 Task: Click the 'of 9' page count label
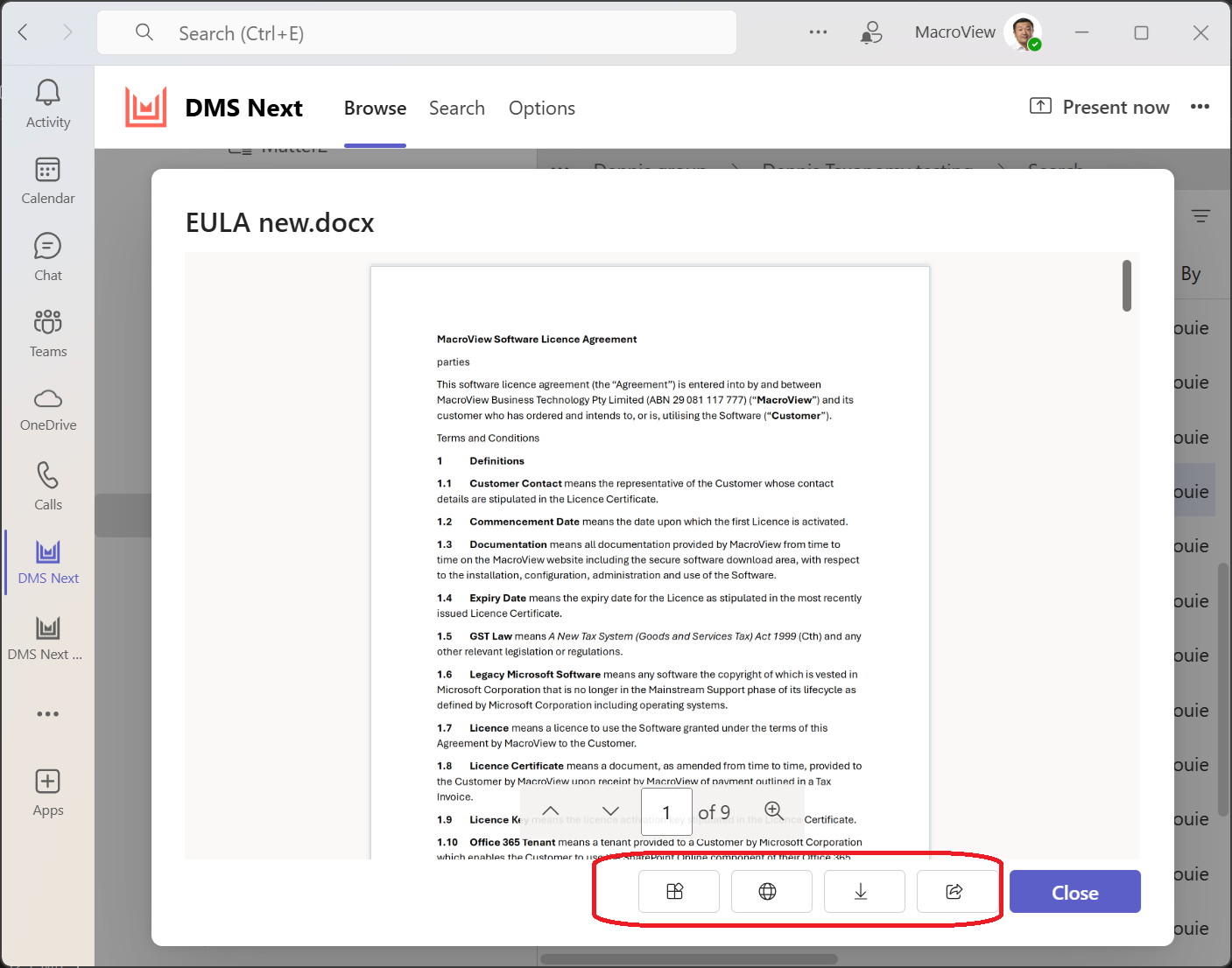(x=714, y=812)
